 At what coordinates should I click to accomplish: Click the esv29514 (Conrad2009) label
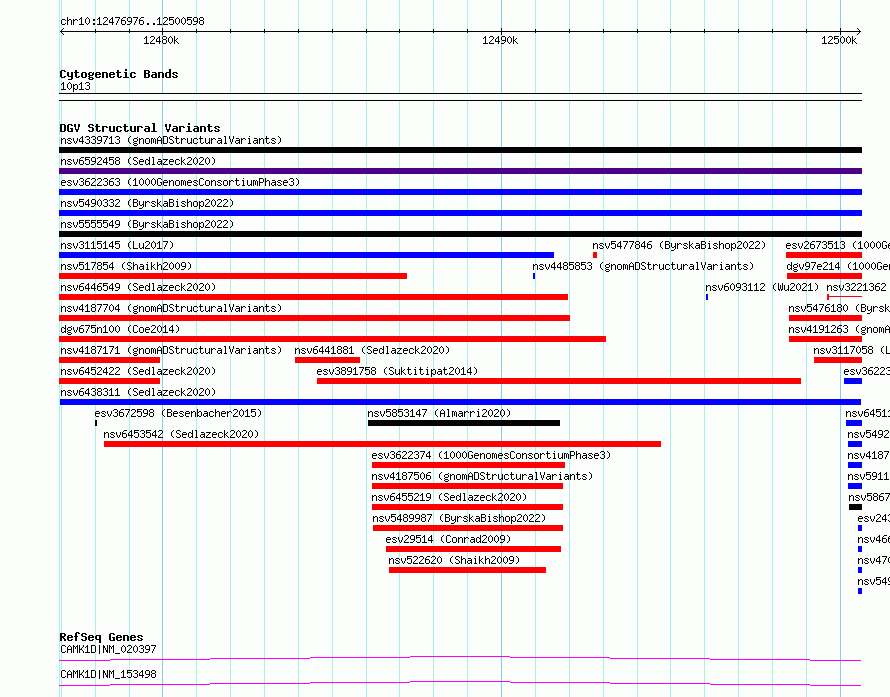448,539
